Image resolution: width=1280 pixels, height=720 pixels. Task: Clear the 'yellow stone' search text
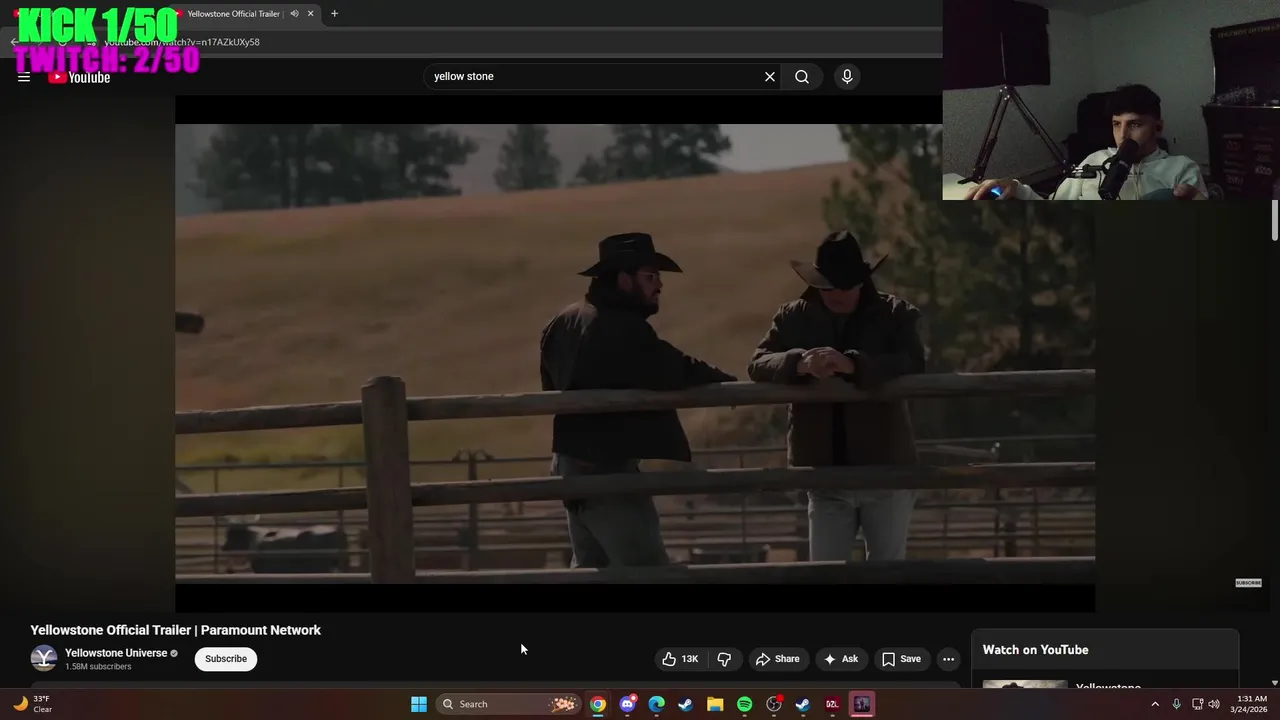click(x=770, y=77)
